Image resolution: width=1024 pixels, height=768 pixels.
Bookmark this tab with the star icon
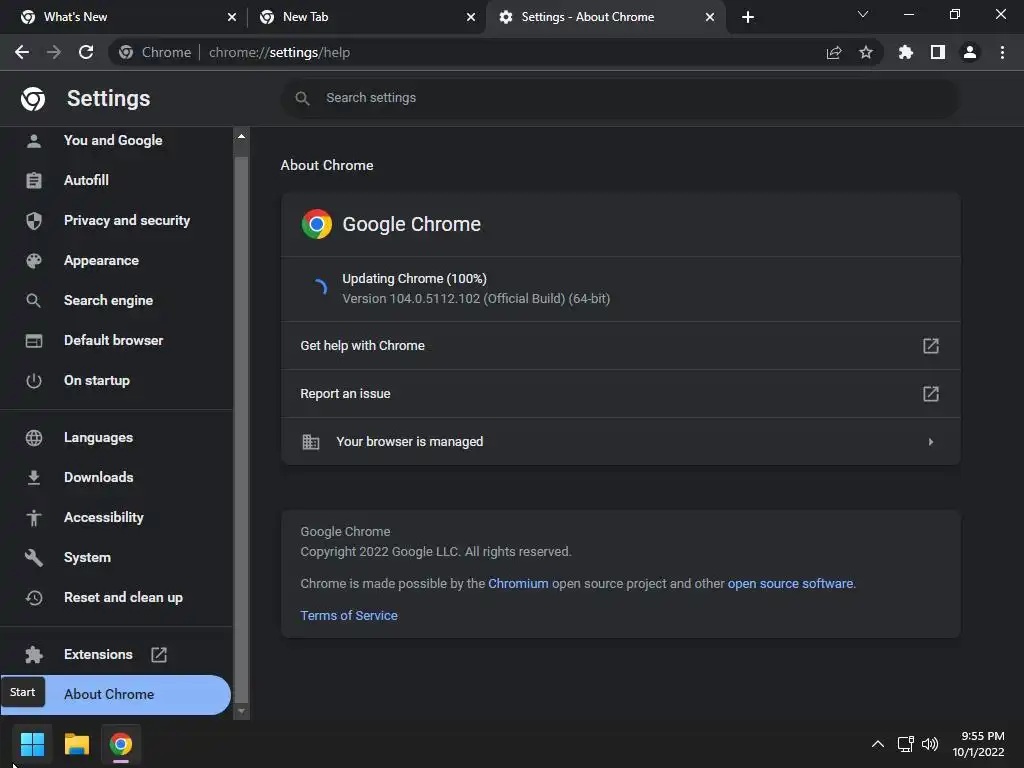coord(866,52)
